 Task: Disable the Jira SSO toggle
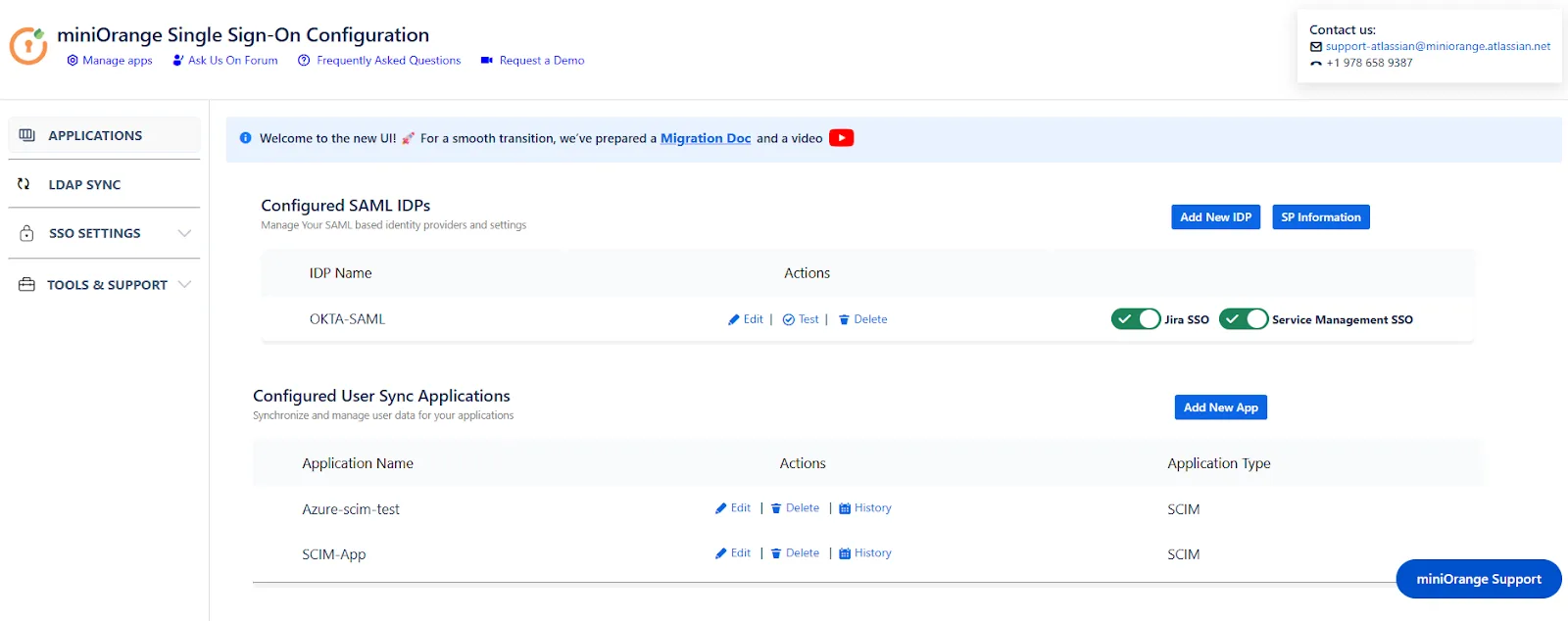1136,319
